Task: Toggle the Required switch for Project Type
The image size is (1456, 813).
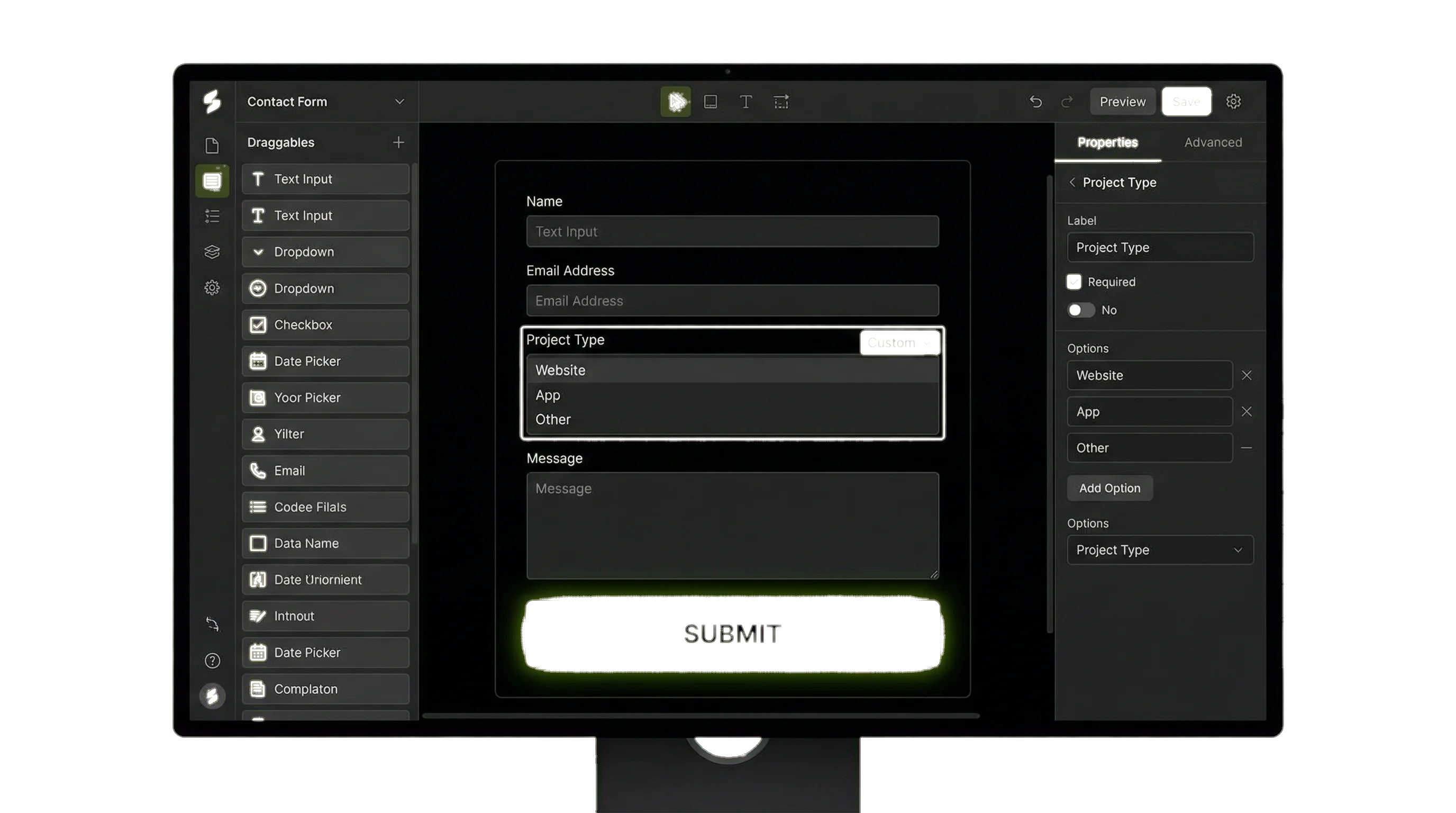Action: 1081,310
